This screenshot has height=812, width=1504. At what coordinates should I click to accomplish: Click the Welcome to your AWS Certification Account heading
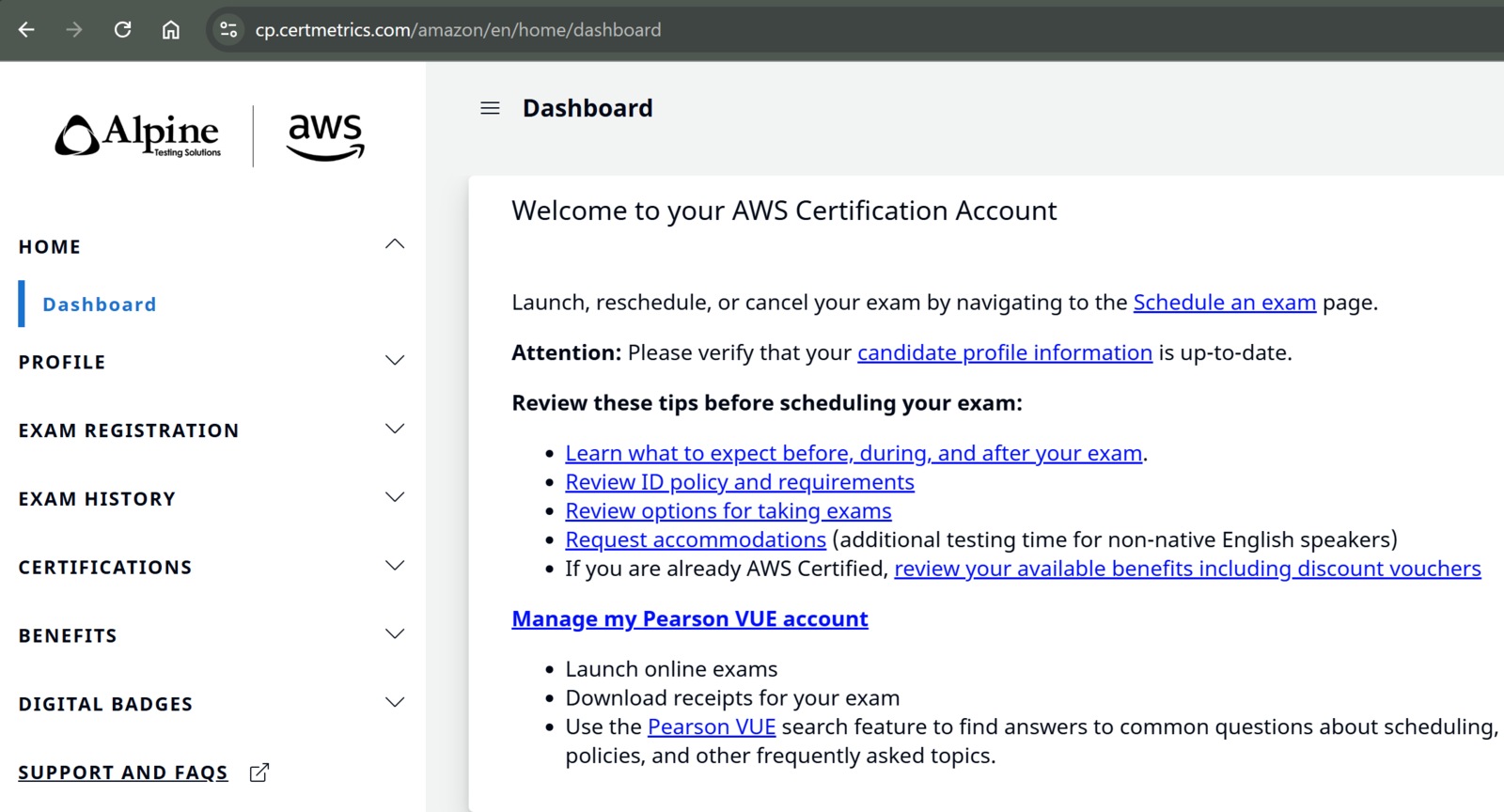pyautogui.click(x=784, y=211)
